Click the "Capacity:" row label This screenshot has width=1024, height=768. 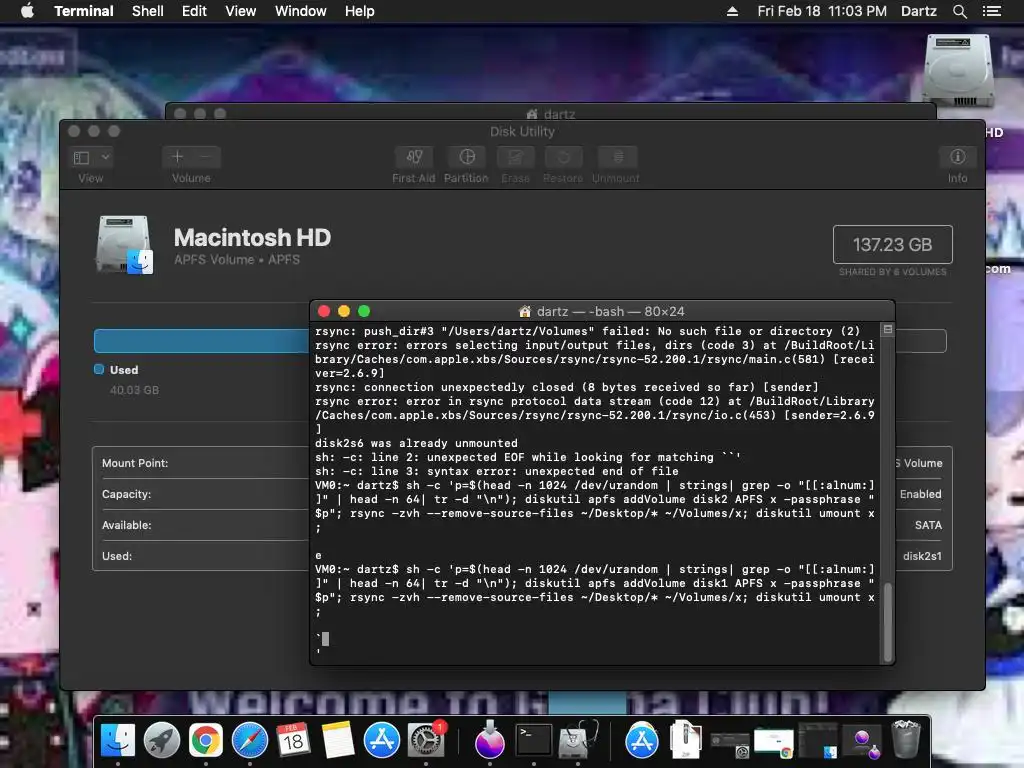[126, 494]
